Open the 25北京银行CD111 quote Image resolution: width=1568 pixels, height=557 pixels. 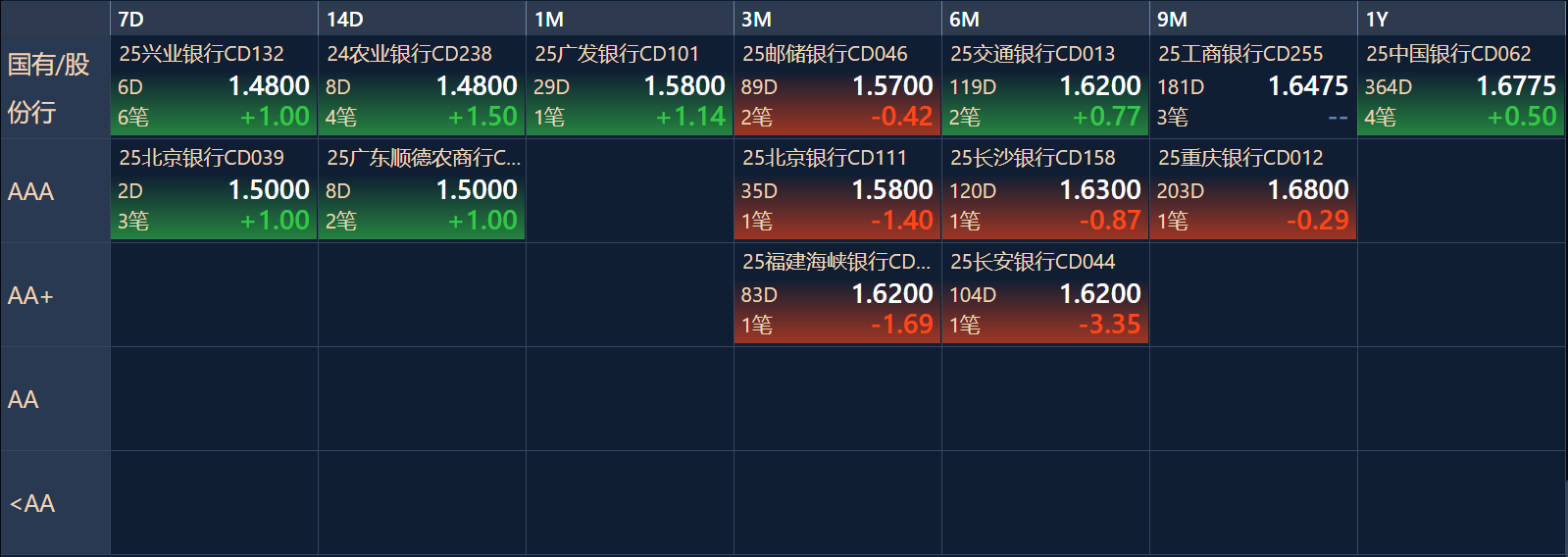837,190
